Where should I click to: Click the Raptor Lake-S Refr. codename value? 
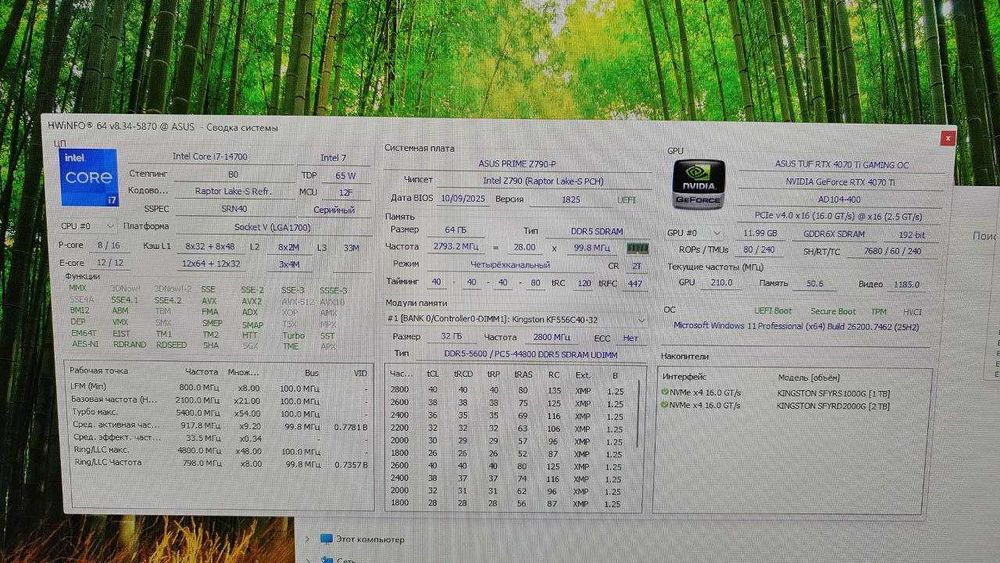(x=233, y=191)
